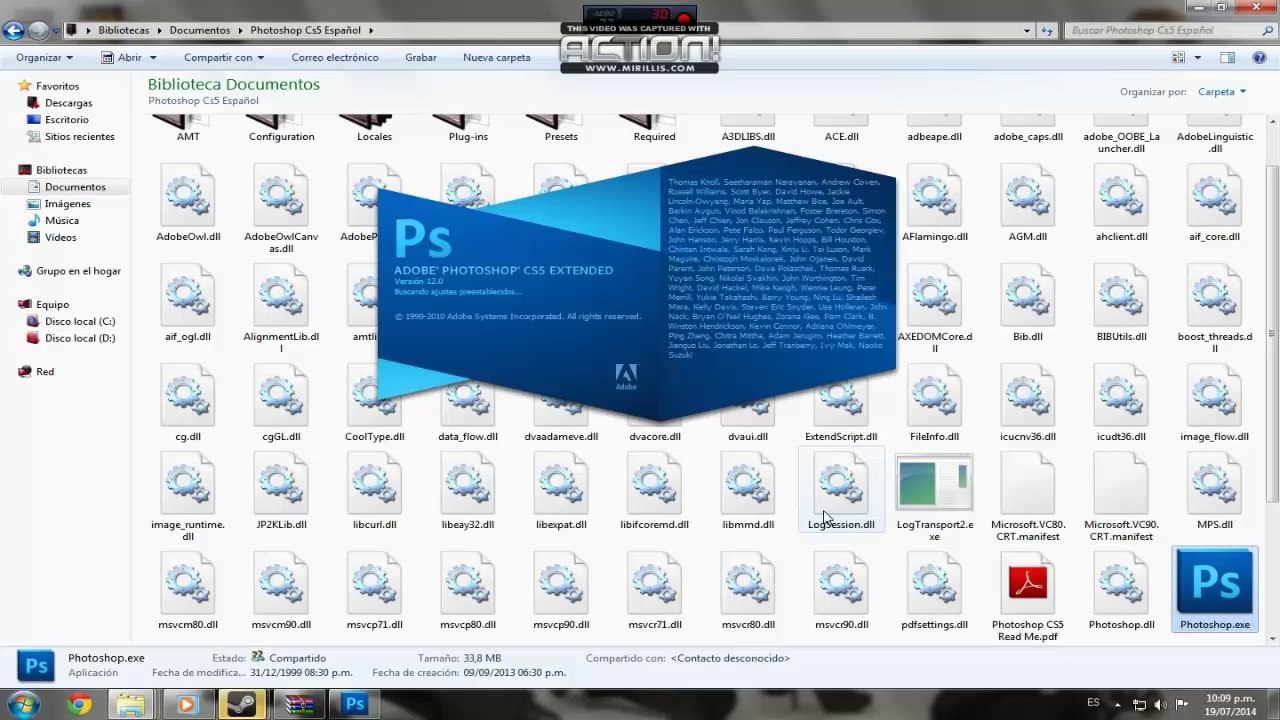Click the vertical scrollbar of file list
This screenshot has height=720, width=1280.
1271,380
